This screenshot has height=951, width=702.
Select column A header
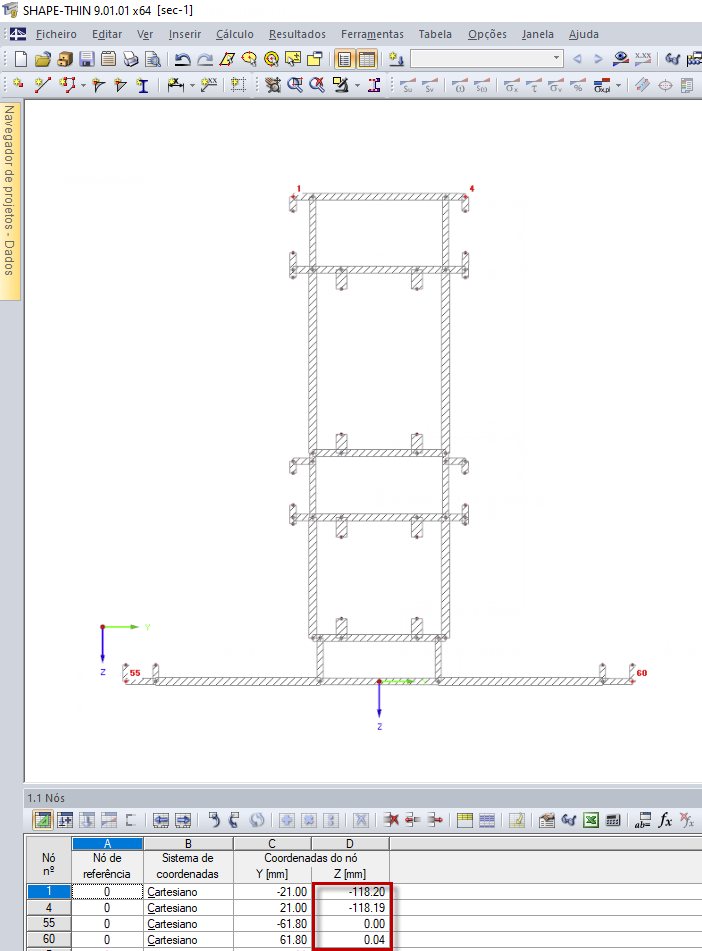tap(107, 844)
